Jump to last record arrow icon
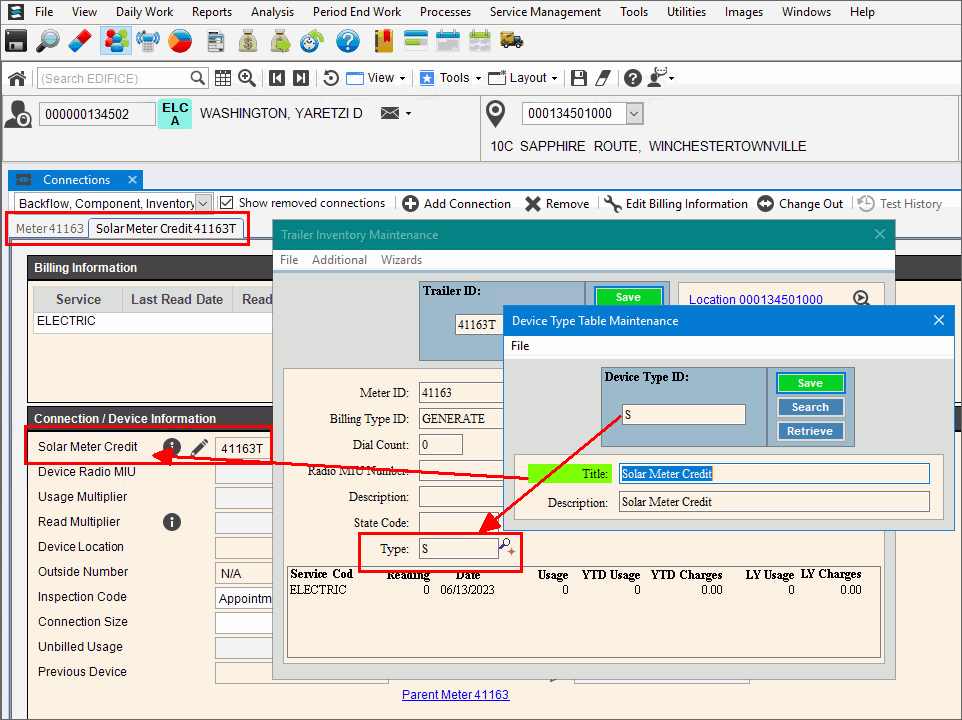Viewport: 962px width, 720px height. tap(301, 78)
